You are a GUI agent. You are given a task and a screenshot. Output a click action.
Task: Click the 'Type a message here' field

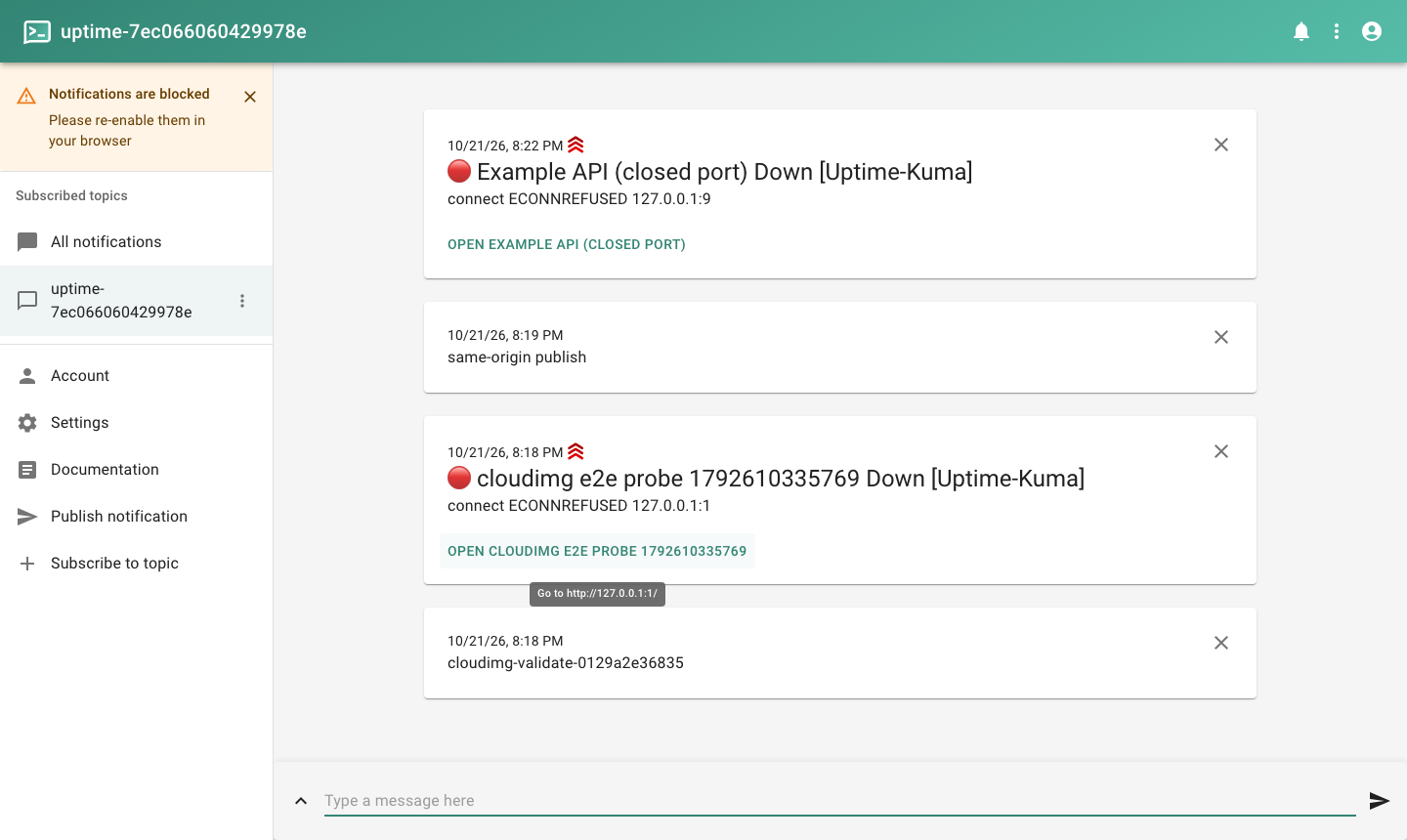point(840,801)
